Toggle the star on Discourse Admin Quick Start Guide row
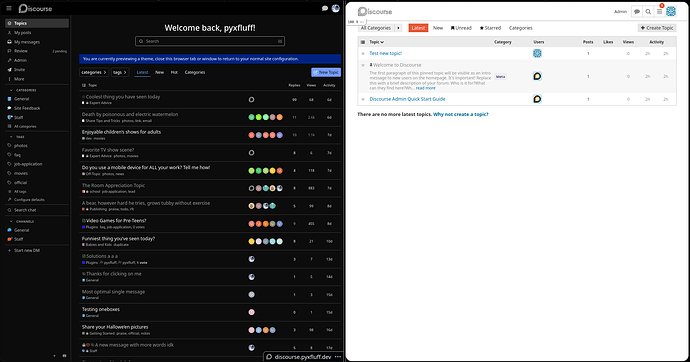The width and height of the screenshot is (690, 362). [363, 99]
